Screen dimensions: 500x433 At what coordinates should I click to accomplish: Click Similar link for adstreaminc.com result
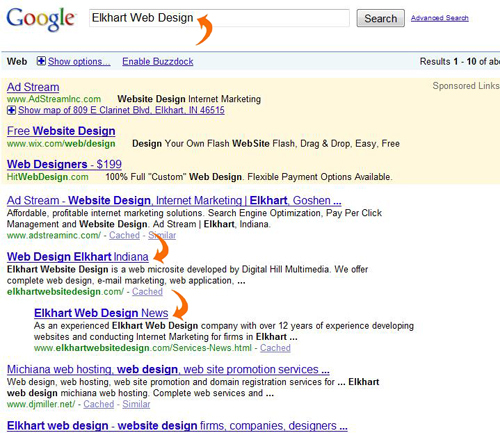(162, 235)
